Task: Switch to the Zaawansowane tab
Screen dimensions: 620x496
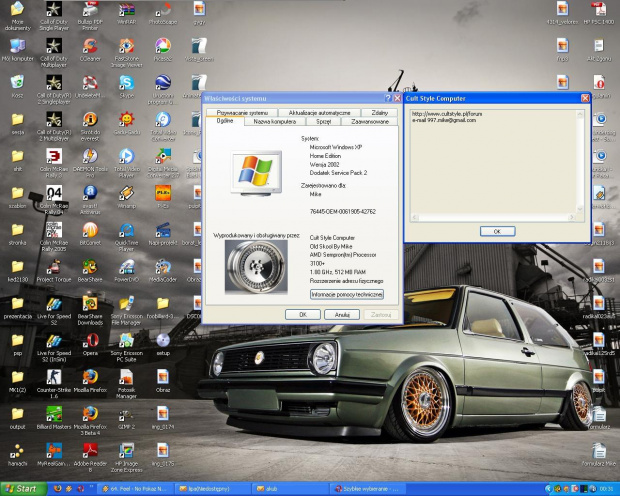Action: (370, 122)
